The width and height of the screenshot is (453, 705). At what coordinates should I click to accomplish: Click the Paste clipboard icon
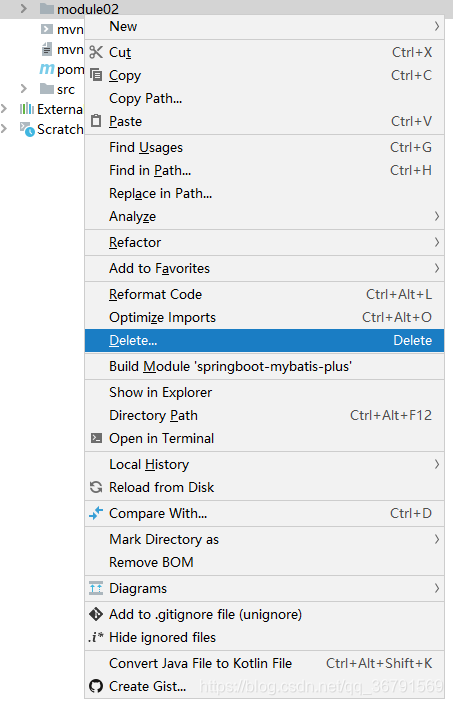tap(96, 121)
